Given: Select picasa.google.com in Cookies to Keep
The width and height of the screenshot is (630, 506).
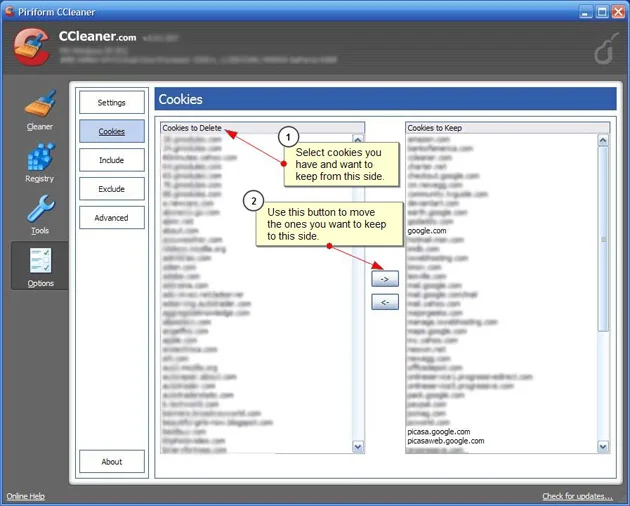Looking at the screenshot, I should click(x=439, y=432).
